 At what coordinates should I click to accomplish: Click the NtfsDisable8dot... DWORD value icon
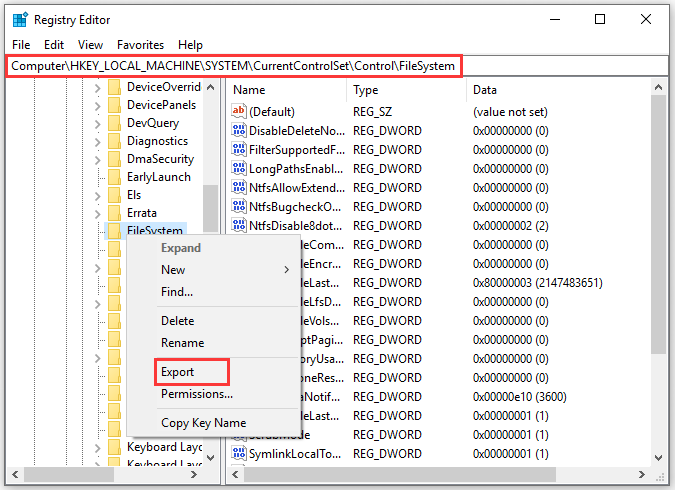(x=238, y=225)
